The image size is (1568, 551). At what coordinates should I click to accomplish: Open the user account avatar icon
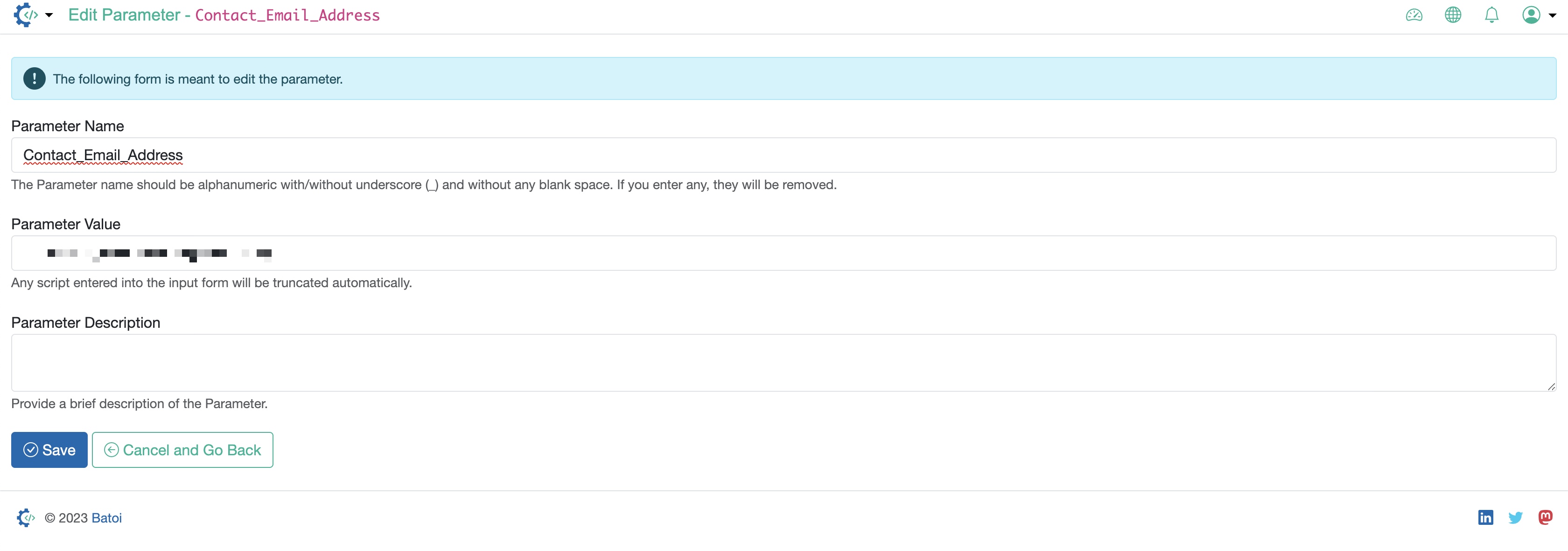(1532, 14)
